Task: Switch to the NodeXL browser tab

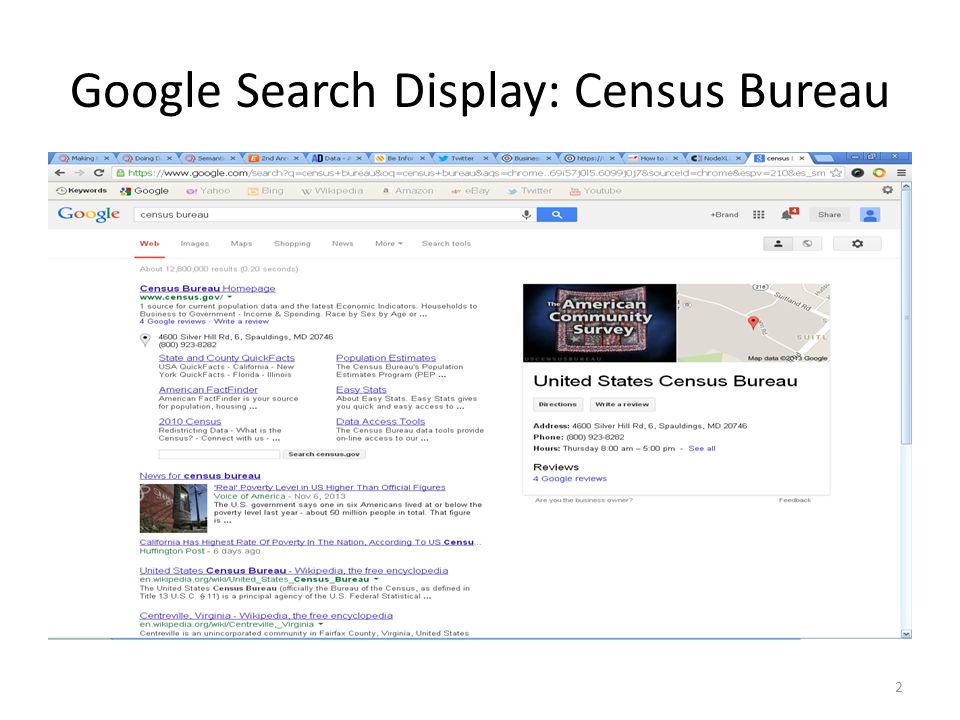Action: [715, 158]
